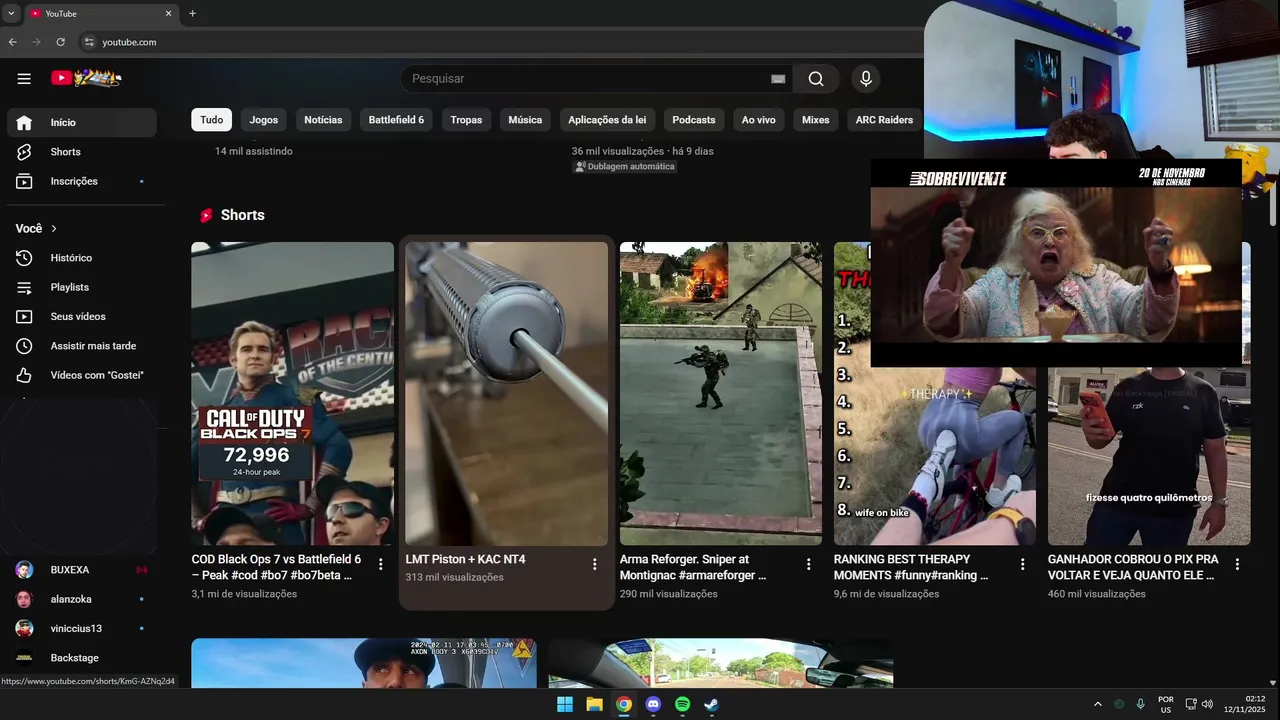
Task: Open options for Ganhador Cobrou o Pix short
Action: tap(1237, 564)
